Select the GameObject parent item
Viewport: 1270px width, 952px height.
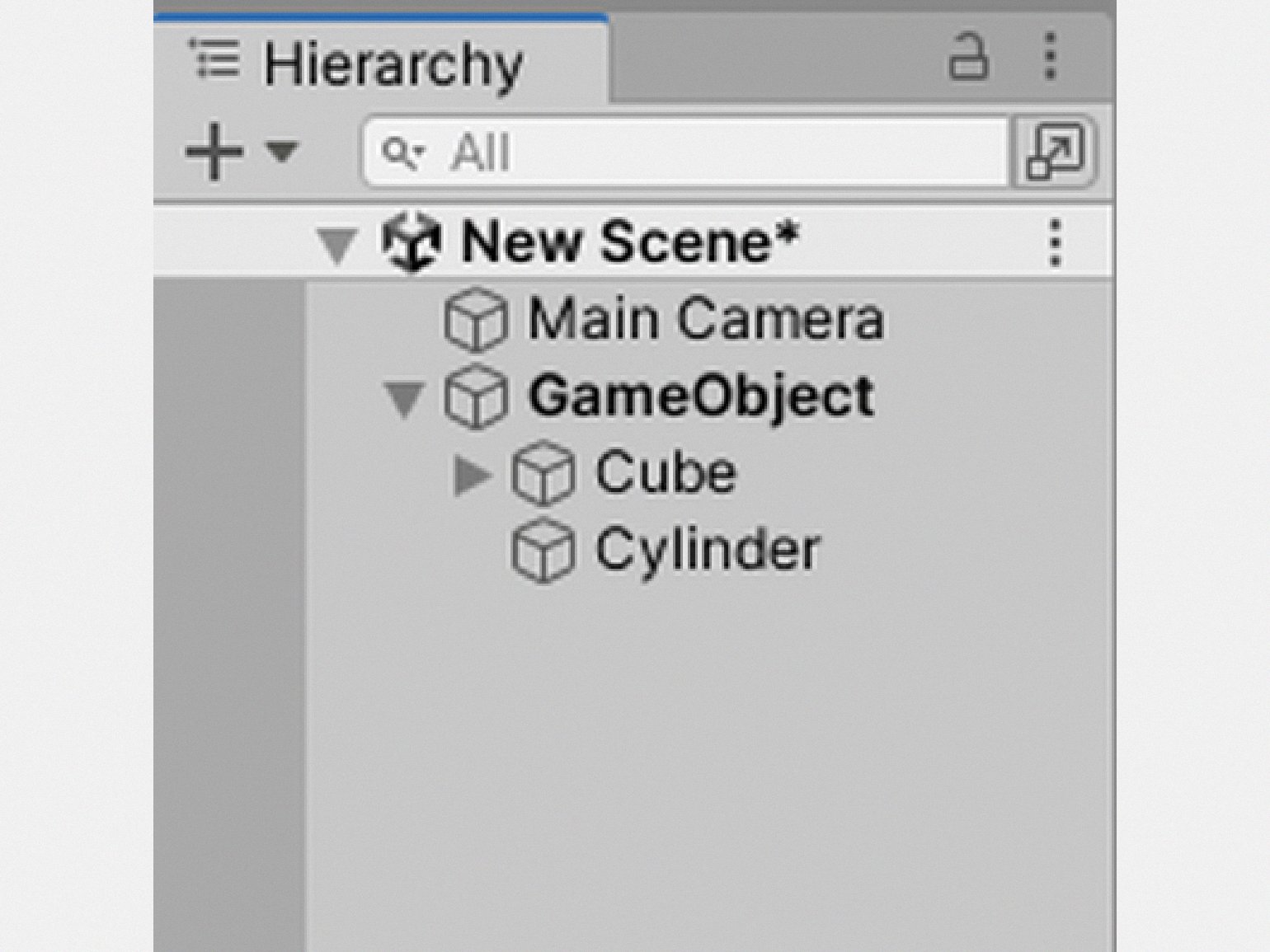click(x=701, y=396)
